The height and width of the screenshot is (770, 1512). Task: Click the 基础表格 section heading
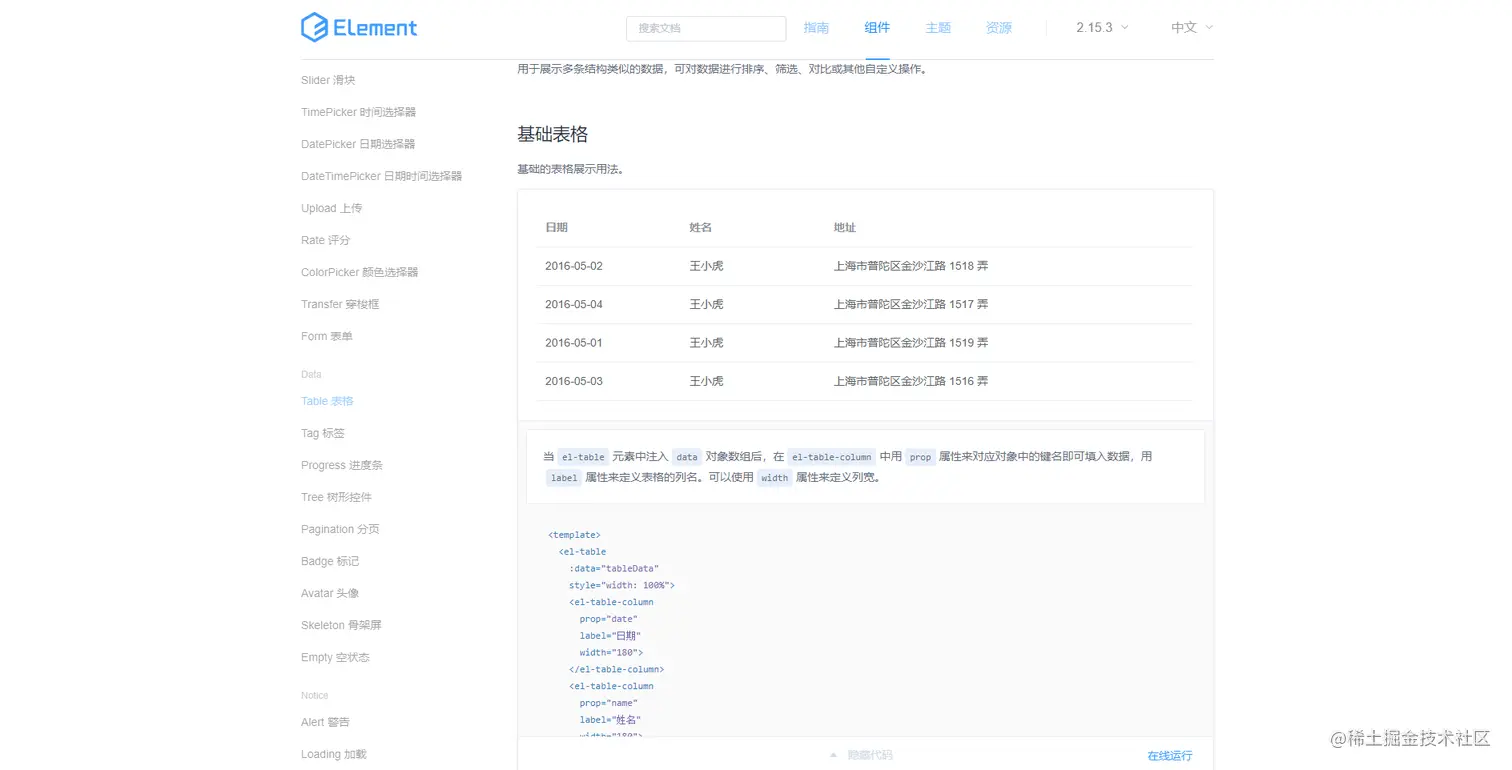coord(552,134)
